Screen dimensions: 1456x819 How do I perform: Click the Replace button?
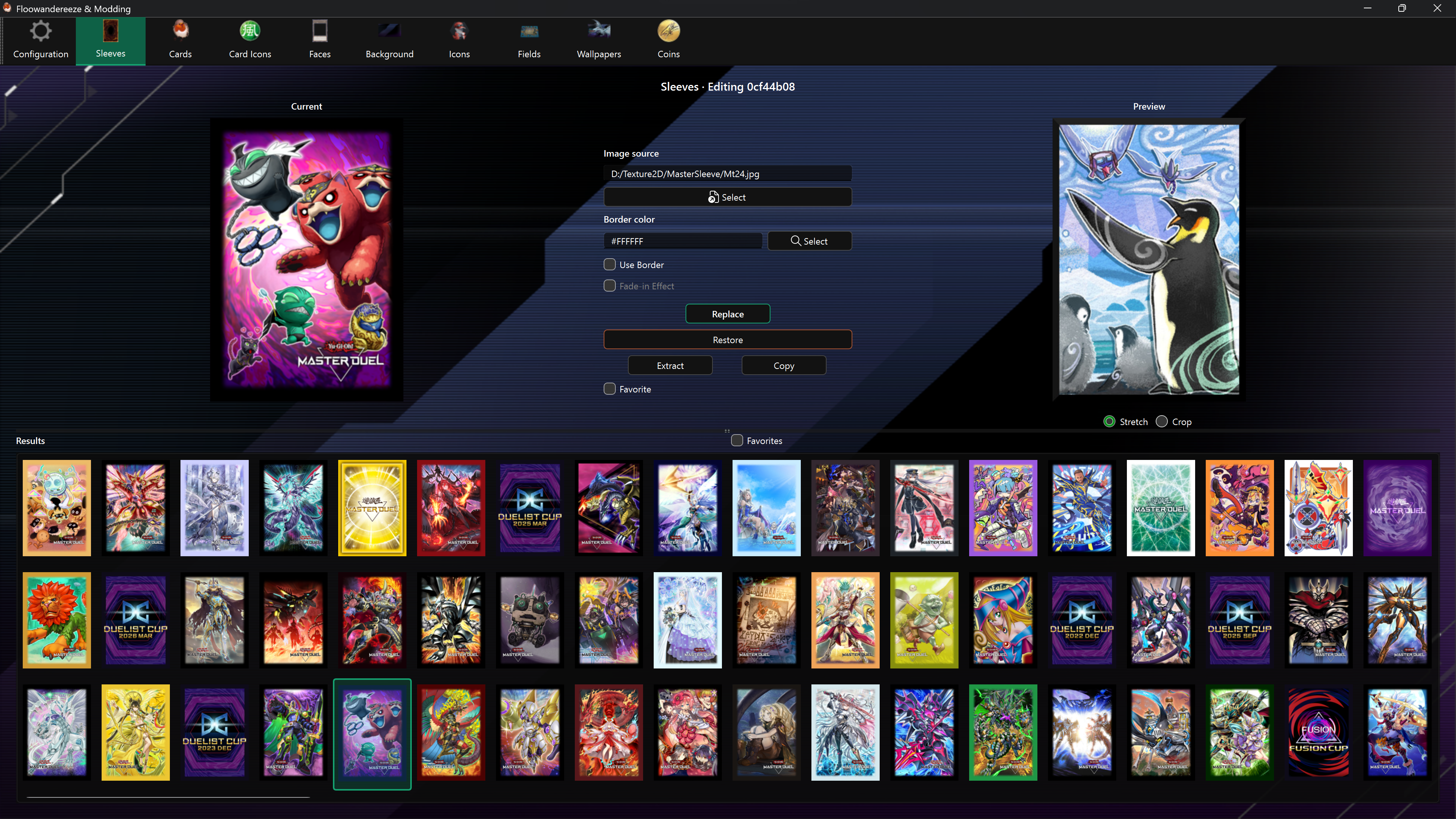(x=728, y=314)
